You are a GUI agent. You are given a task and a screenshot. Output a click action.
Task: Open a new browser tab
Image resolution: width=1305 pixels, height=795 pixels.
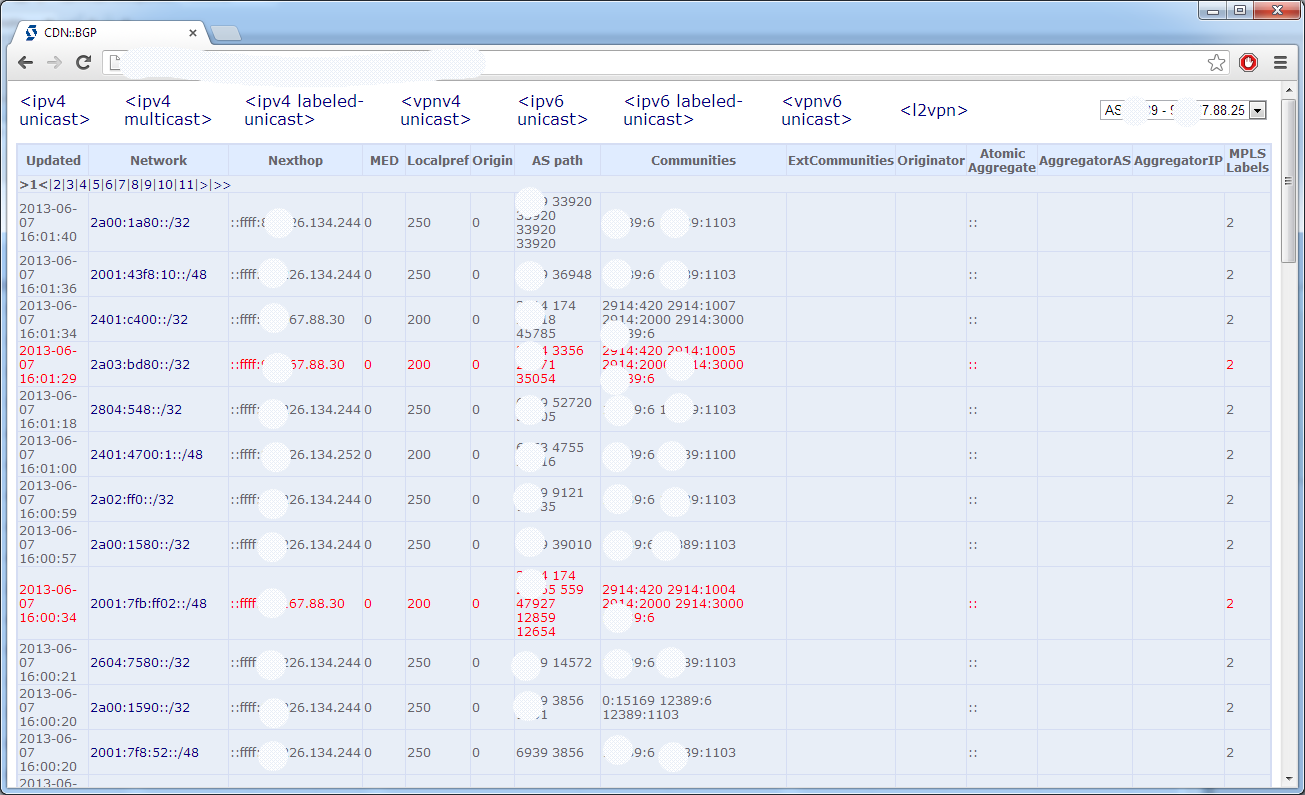pos(225,31)
